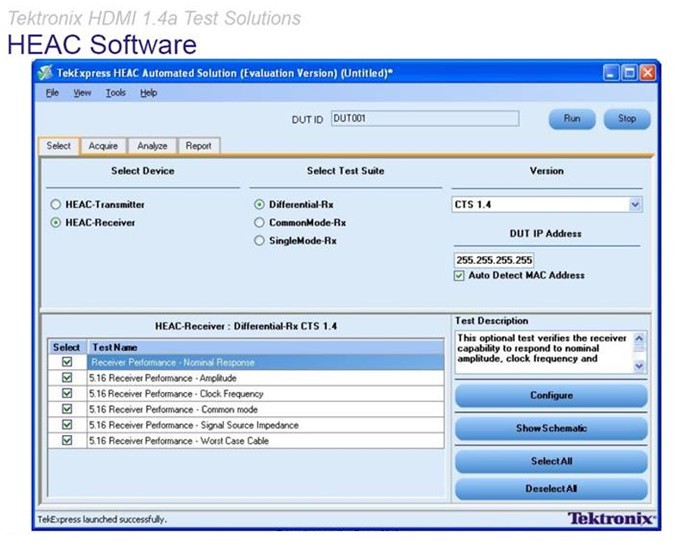The height and width of the screenshot is (541, 674).
Task: Open the CTS 1.4 version dropdown
Action: [x=635, y=204]
